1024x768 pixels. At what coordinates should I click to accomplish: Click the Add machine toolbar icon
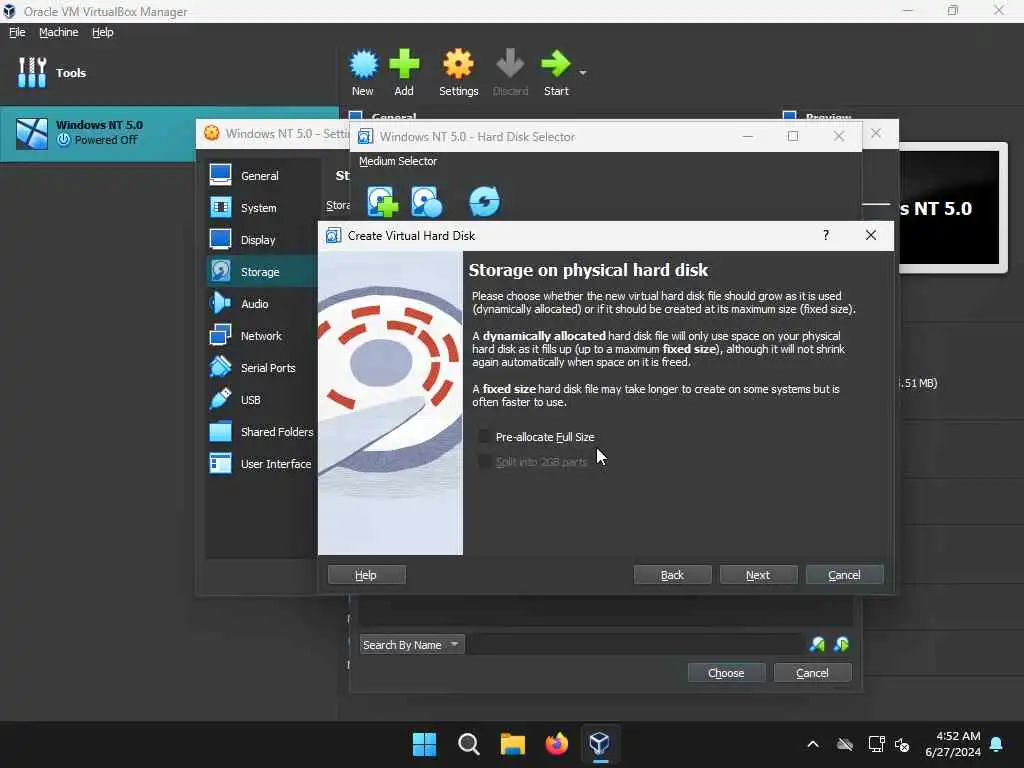[x=404, y=72]
